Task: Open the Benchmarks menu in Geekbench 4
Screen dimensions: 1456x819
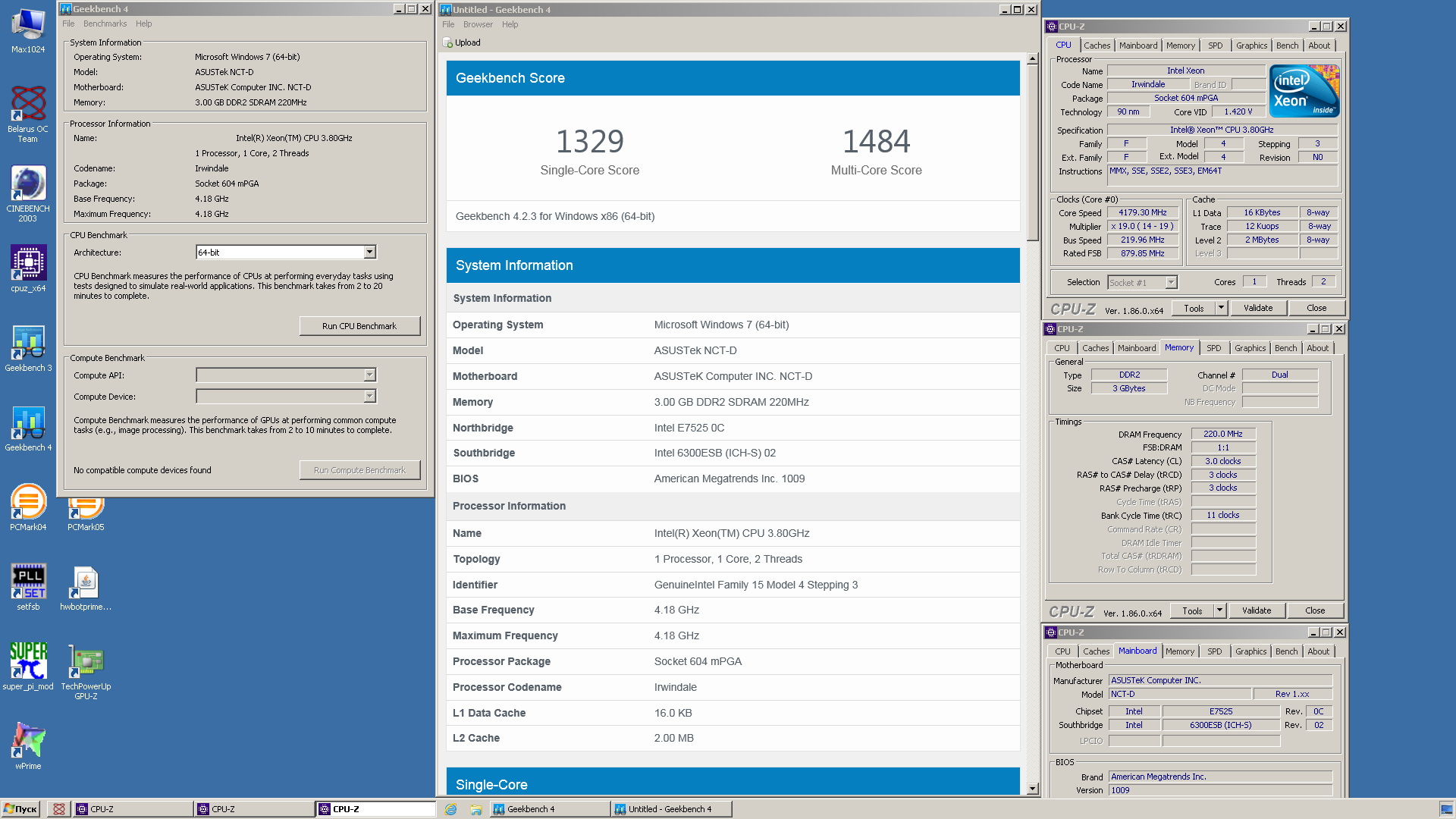Action: (x=105, y=24)
